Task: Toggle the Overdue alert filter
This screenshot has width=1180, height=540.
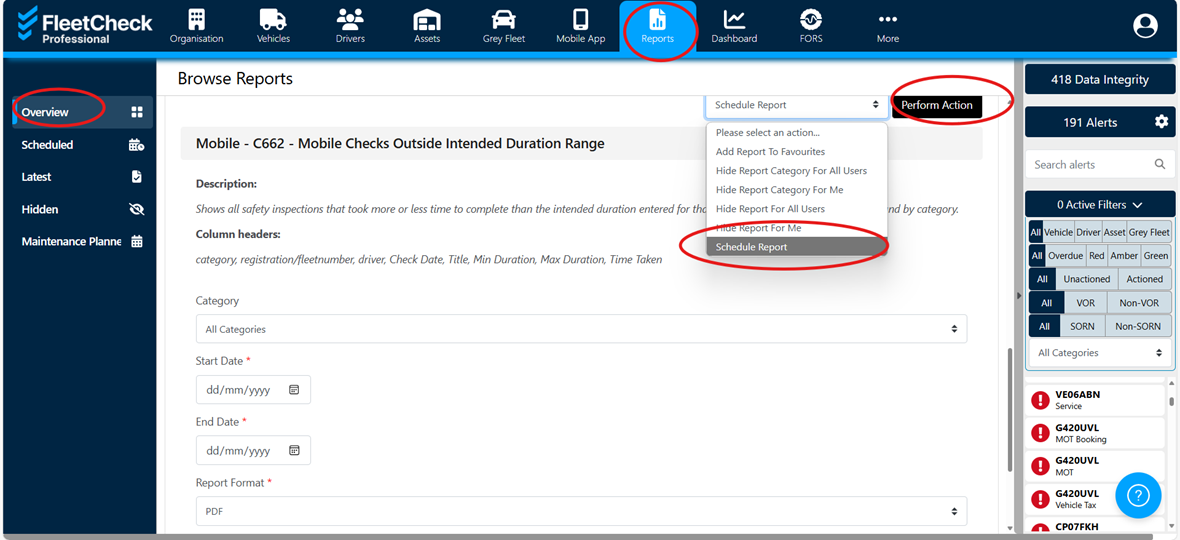Action: click(x=1065, y=256)
